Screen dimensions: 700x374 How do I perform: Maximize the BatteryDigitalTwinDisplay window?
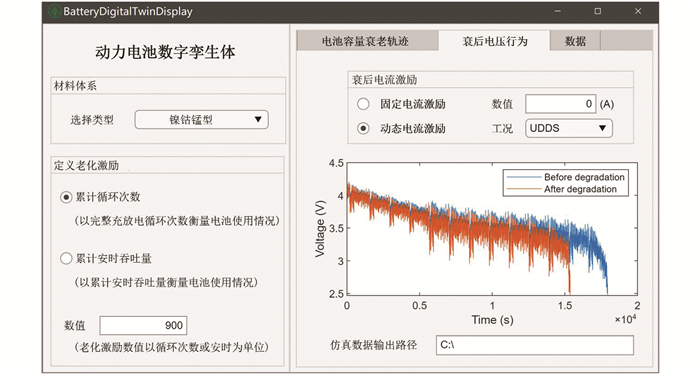click(598, 12)
